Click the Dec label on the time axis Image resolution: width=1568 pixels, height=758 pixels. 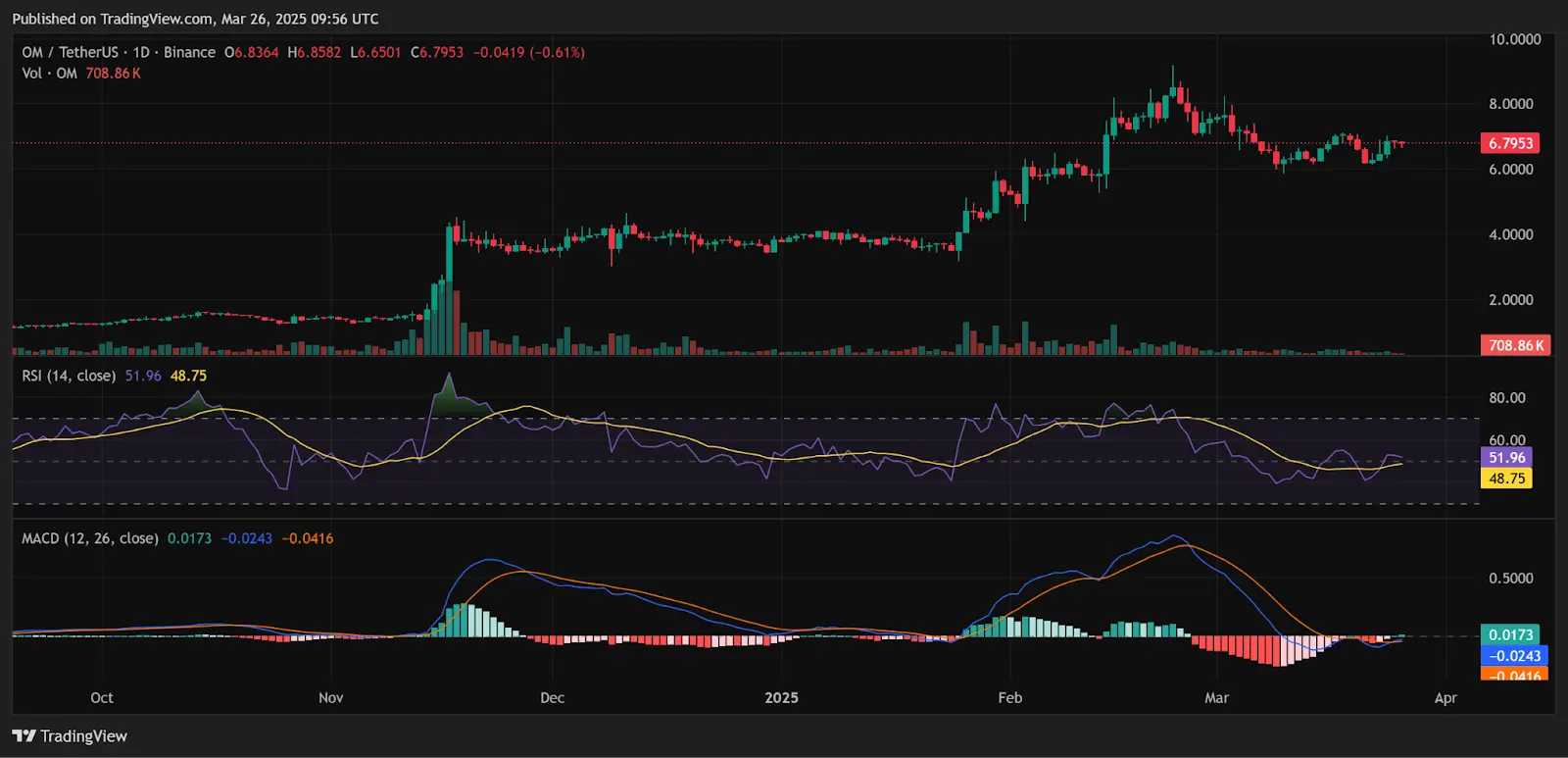(553, 698)
